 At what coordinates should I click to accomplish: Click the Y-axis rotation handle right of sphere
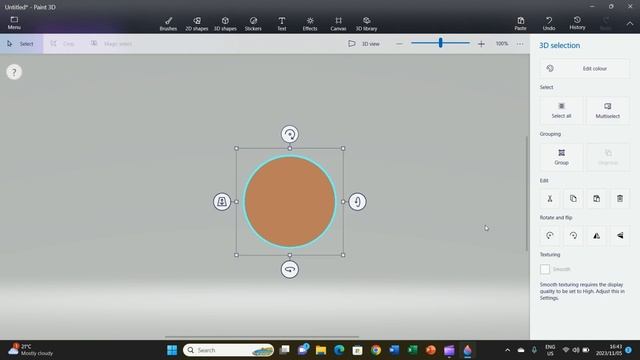pyautogui.click(x=357, y=202)
